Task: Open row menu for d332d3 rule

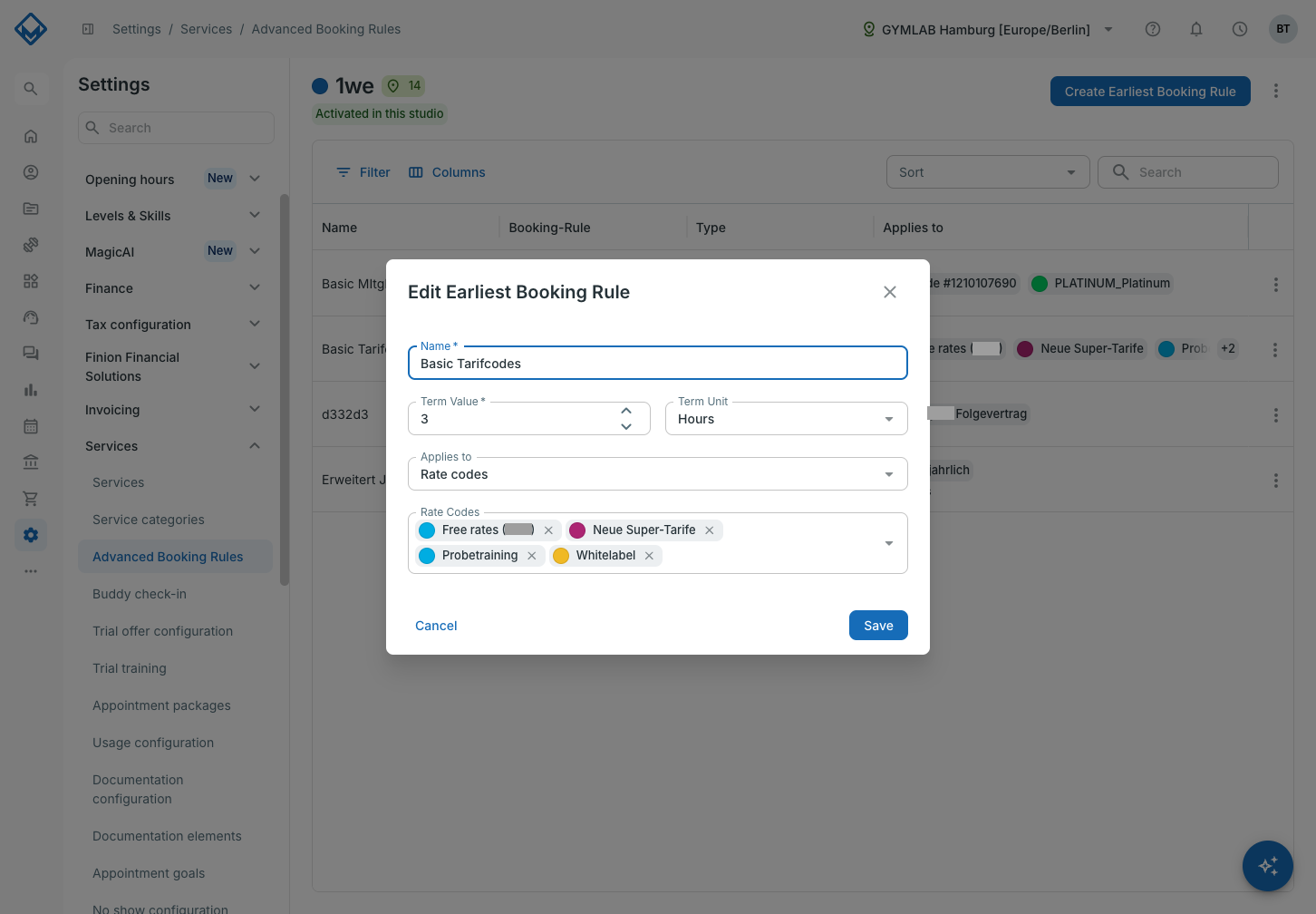Action: point(1276,414)
